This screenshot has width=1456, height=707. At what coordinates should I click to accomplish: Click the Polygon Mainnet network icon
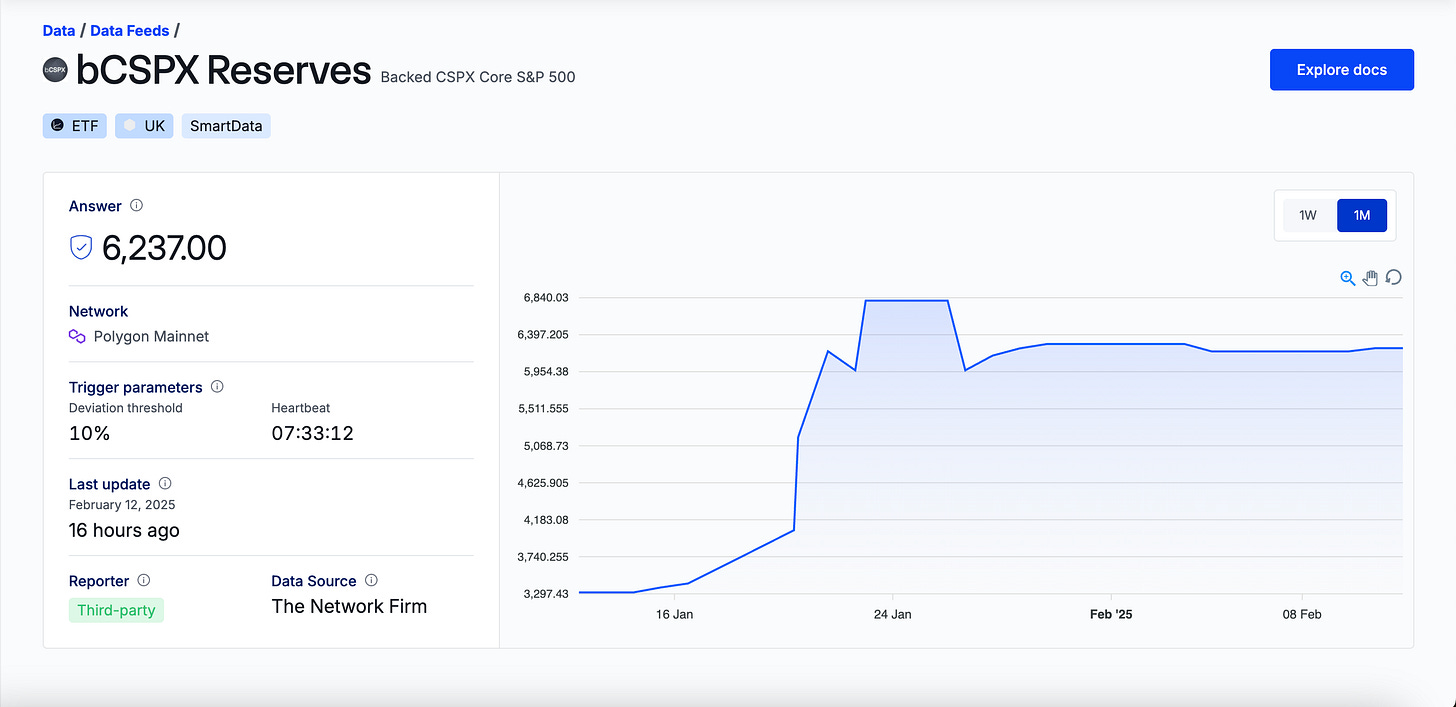(x=77, y=336)
